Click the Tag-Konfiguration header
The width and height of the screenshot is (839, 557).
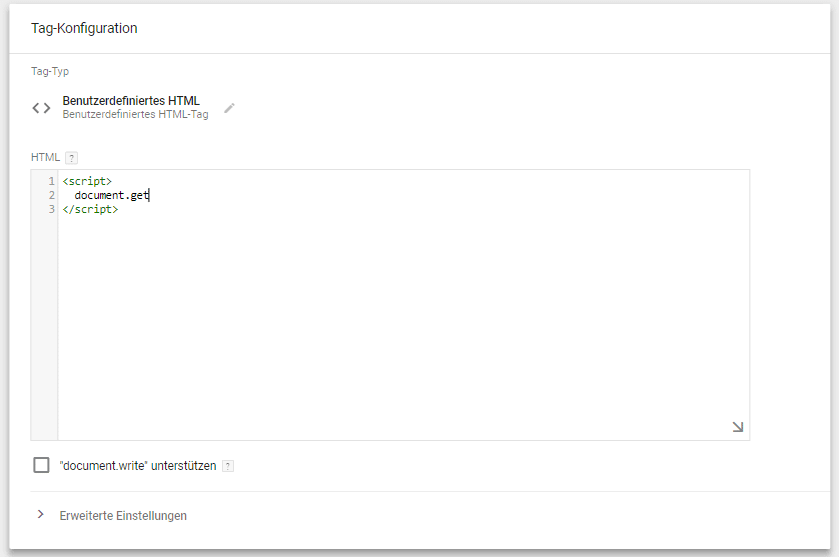click(x=84, y=28)
